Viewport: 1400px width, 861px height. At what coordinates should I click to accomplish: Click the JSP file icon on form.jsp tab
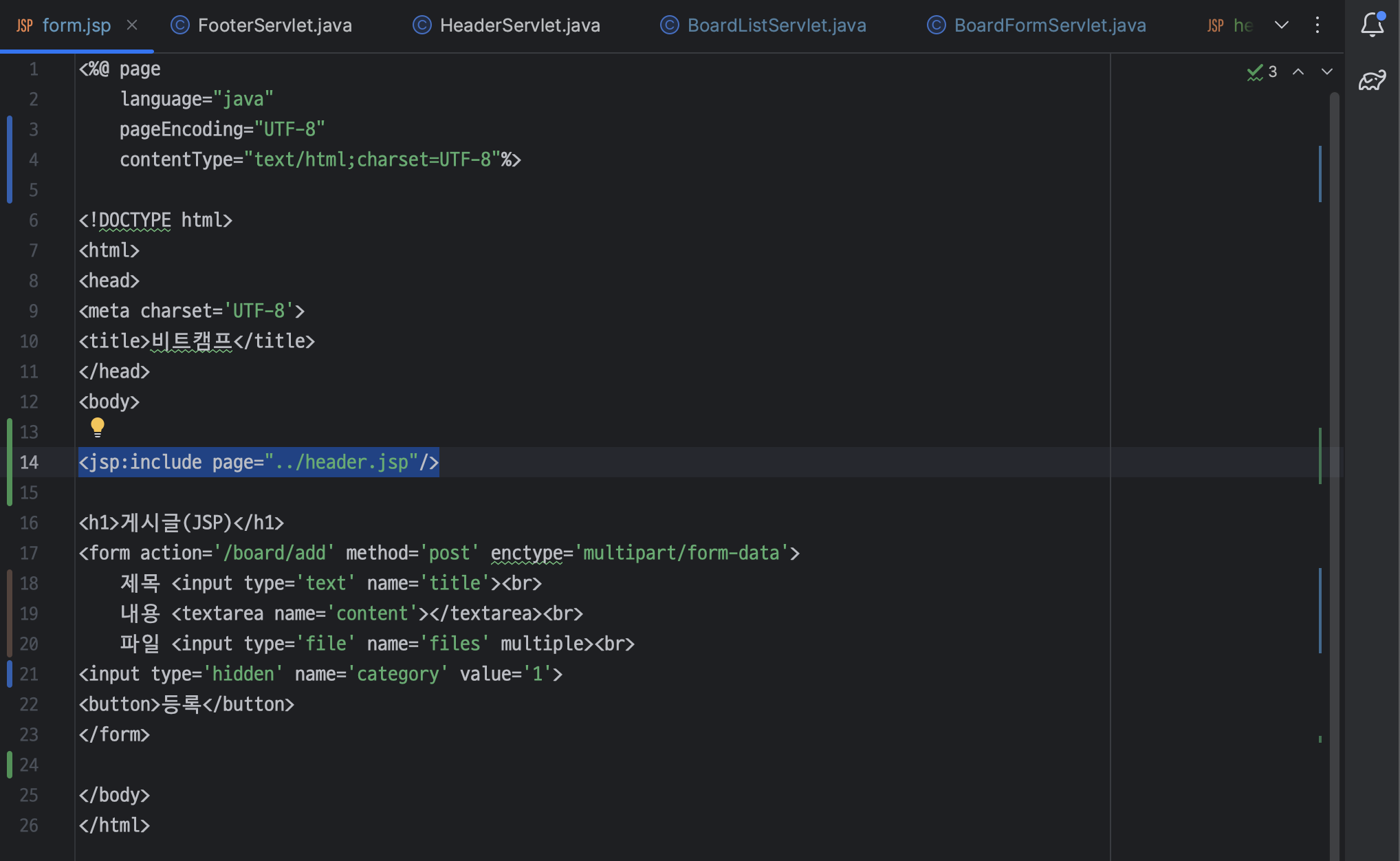tap(25, 25)
